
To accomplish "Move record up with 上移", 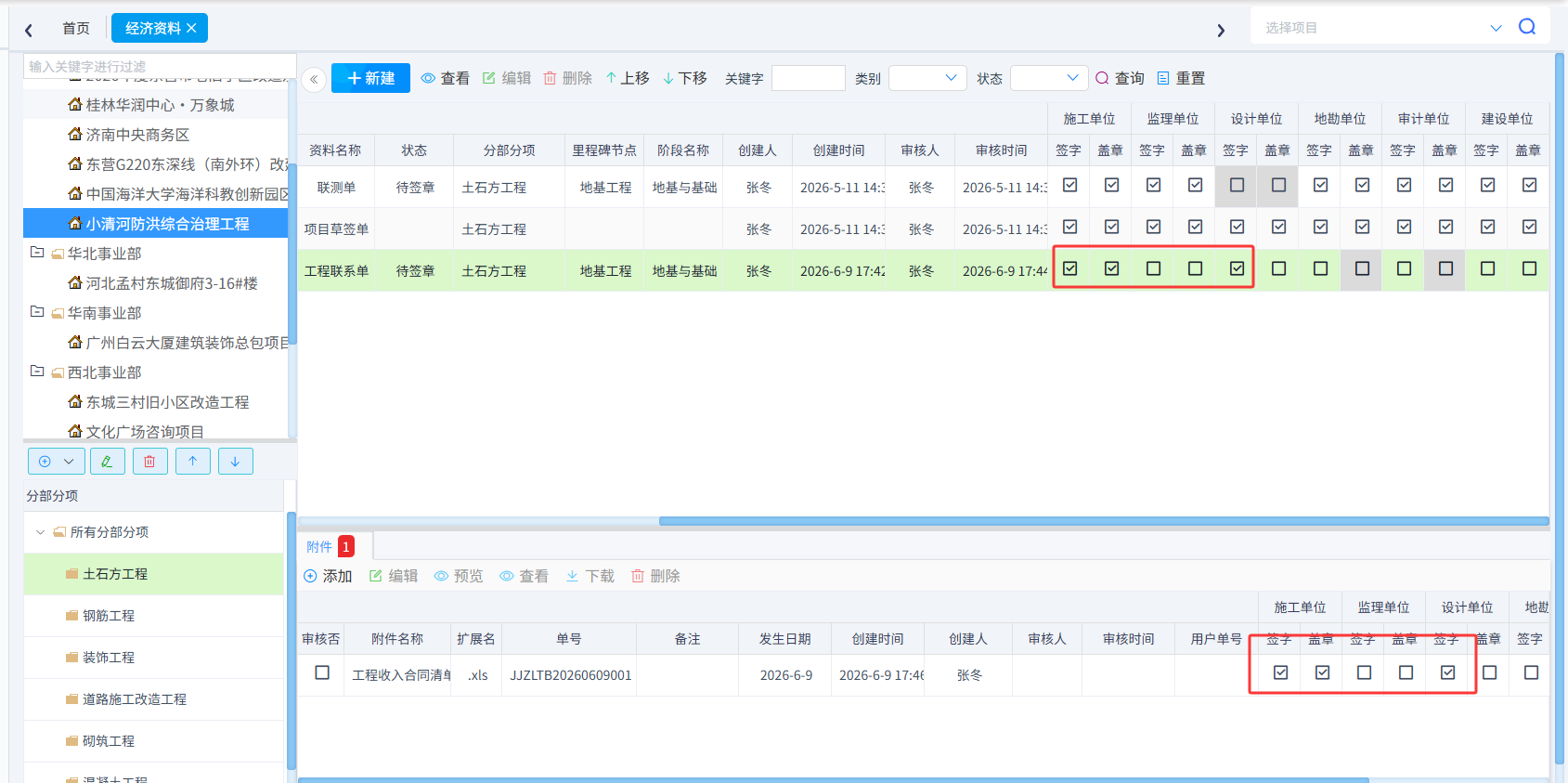I will tap(628, 79).
